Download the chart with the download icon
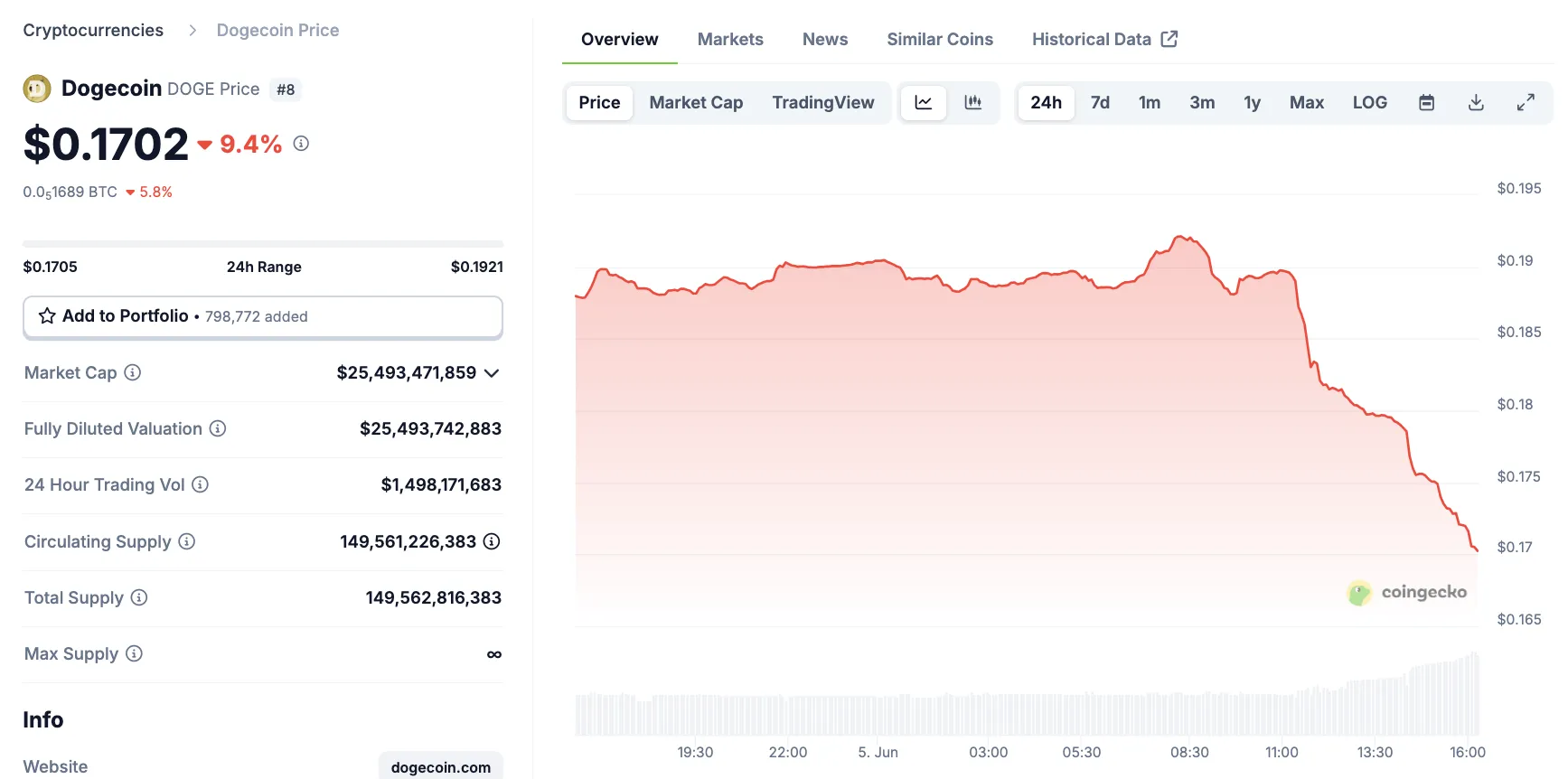The height and width of the screenshot is (779, 1568). click(1475, 102)
